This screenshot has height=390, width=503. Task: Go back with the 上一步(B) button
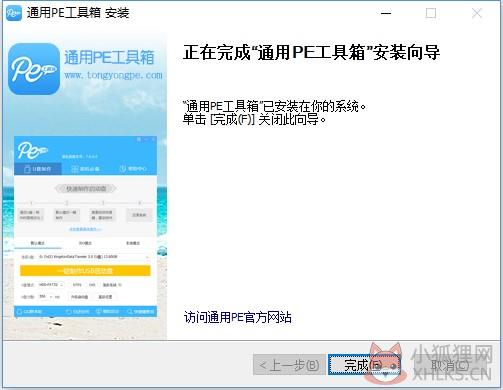[289, 365]
